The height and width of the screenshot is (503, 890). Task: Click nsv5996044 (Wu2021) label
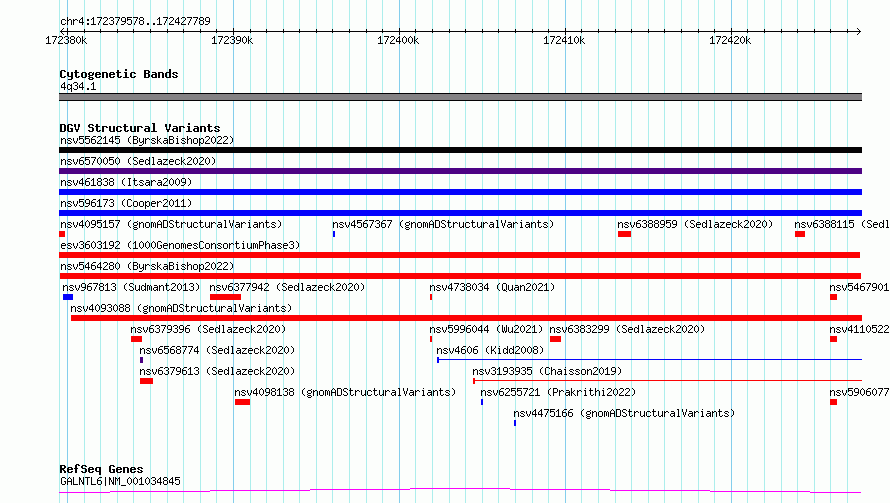486,329
